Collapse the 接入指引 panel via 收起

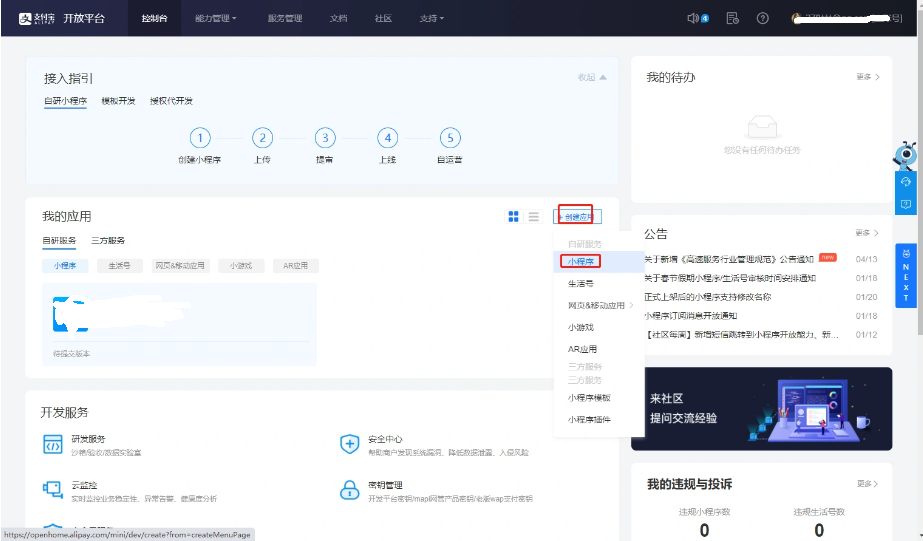(x=591, y=78)
